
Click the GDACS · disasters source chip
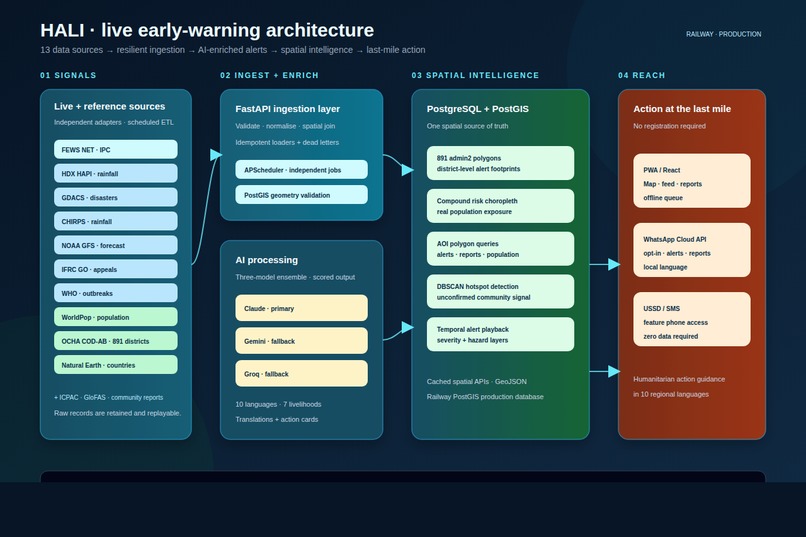[x=116, y=197]
